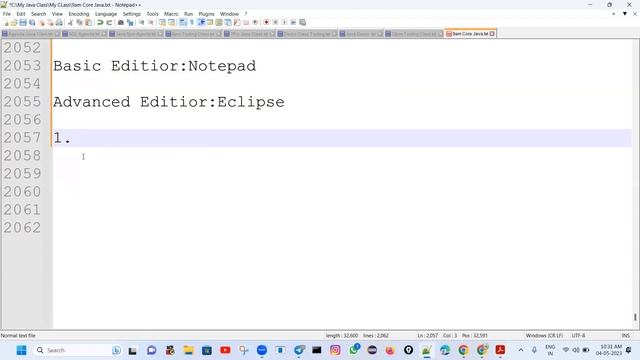Viewport: 640px width, 360px height.
Task: Click the Close document toolbar icon
Action: pyautogui.click(x=42, y=22)
